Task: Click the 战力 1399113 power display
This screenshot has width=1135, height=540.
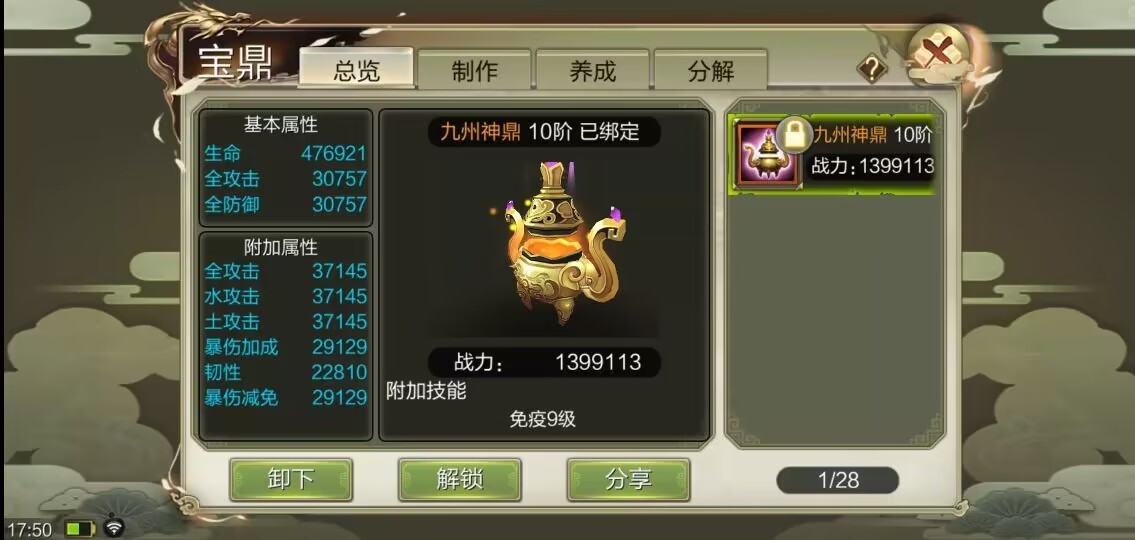Action: (x=544, y=362)
